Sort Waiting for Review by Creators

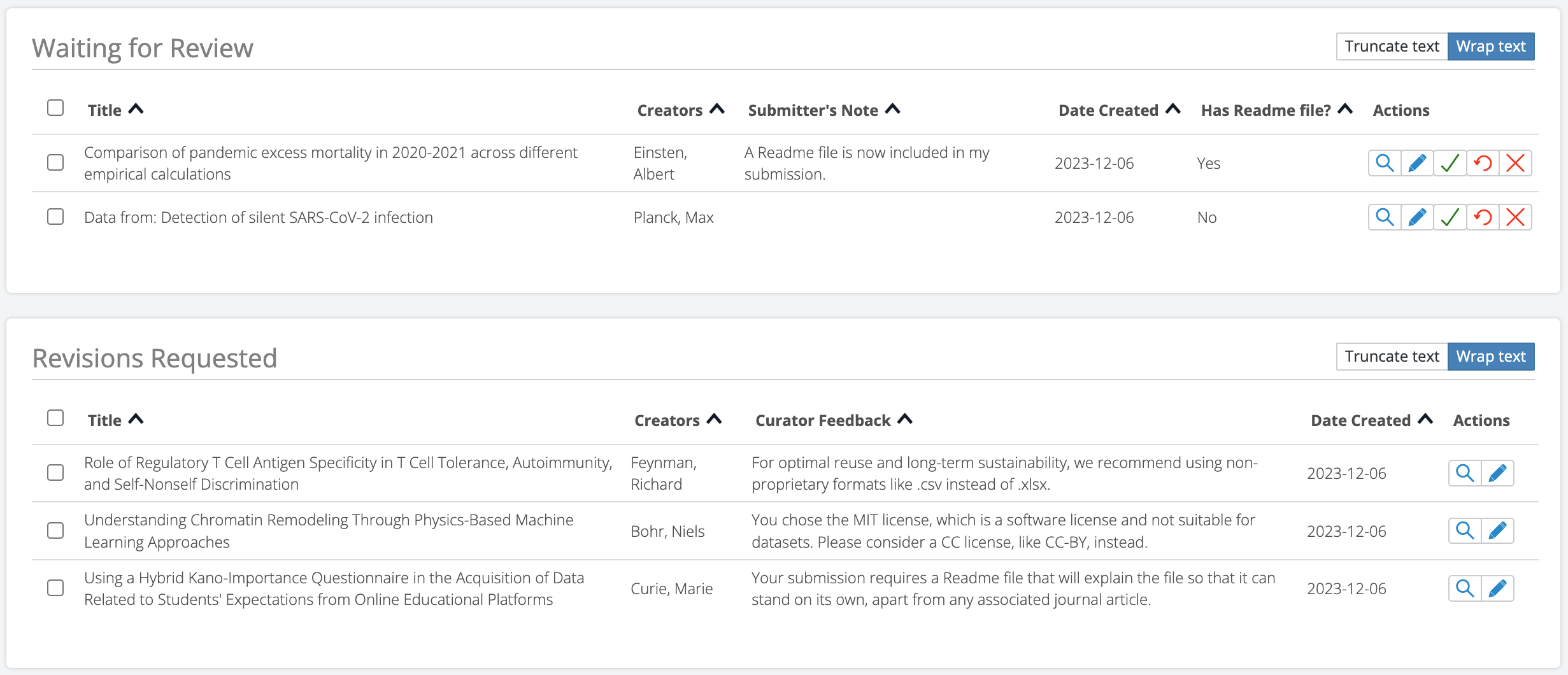pos(680,110)
